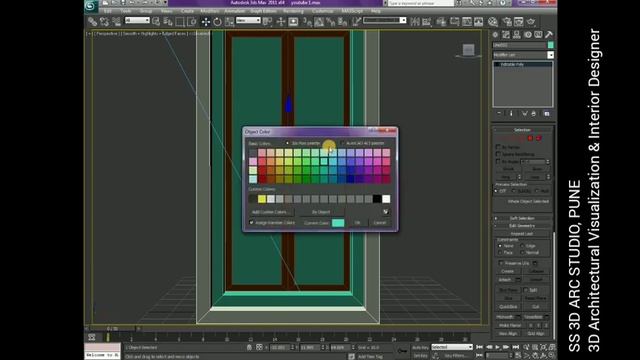This screenshot has width=640, height=360.
Task: Click the ViewCube in the viewport
Action: pyautogui.click(x=469, y=50)
